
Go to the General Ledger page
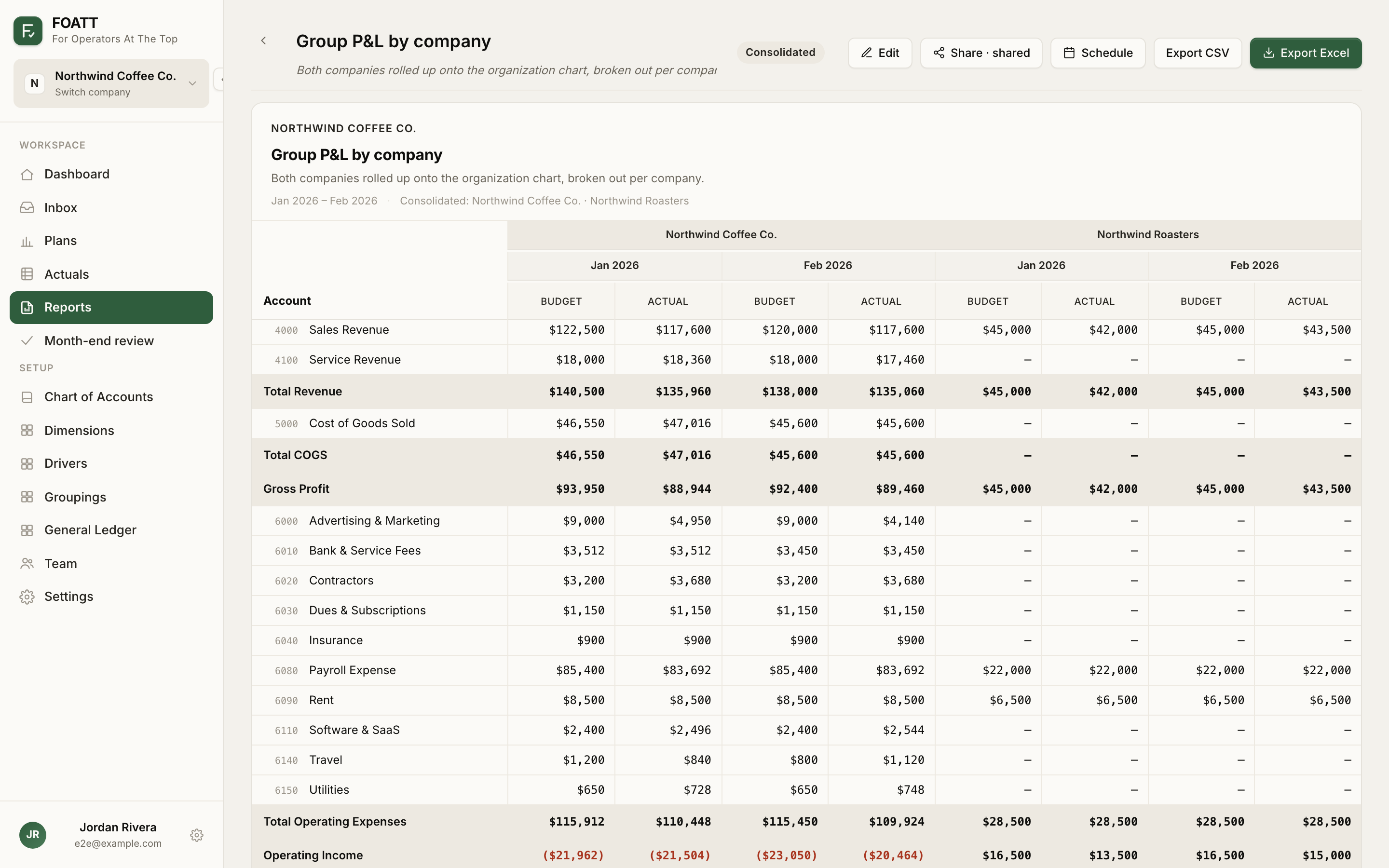click(x=111, y=530)
